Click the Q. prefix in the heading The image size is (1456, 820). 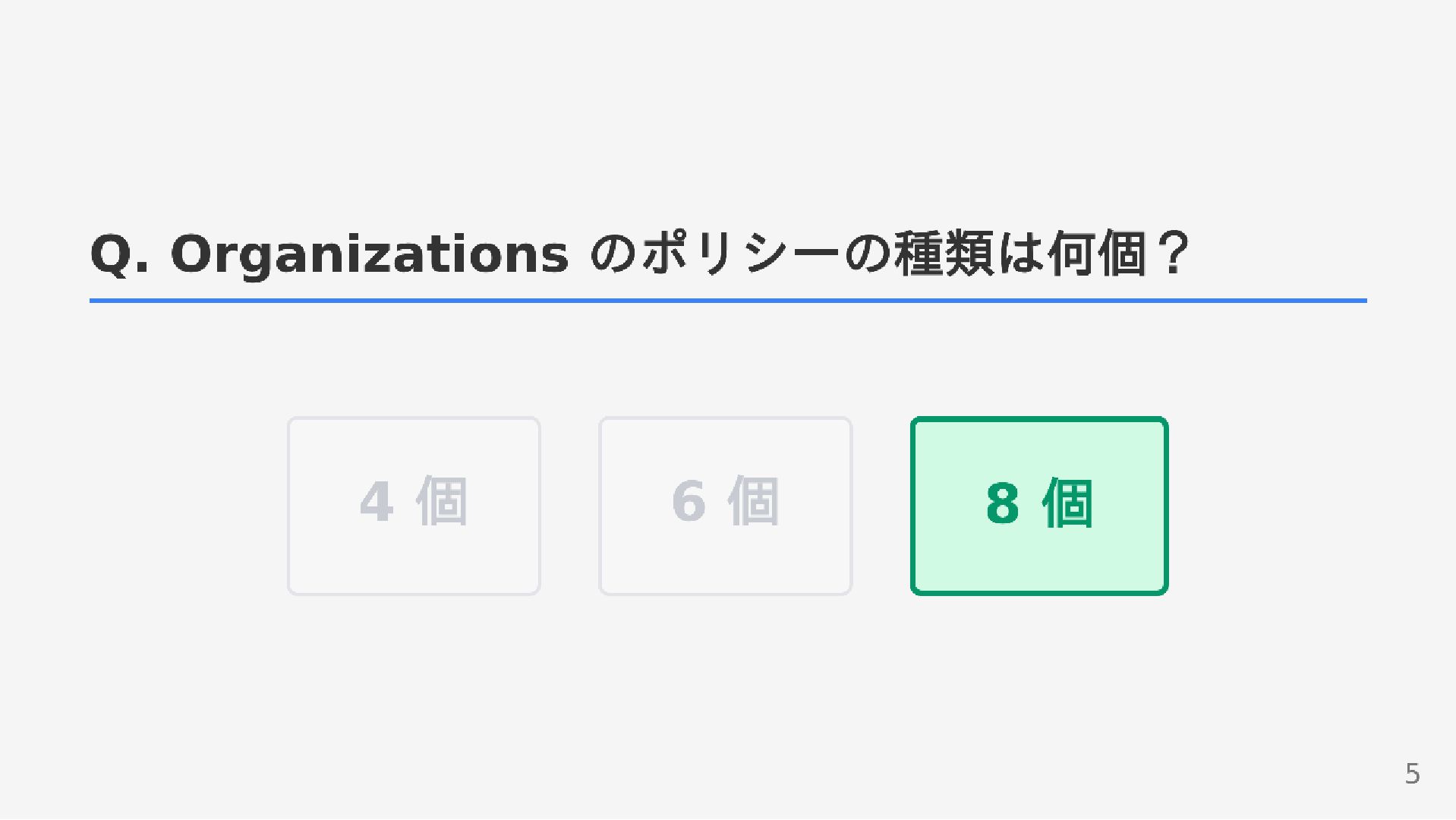(119, 254)
